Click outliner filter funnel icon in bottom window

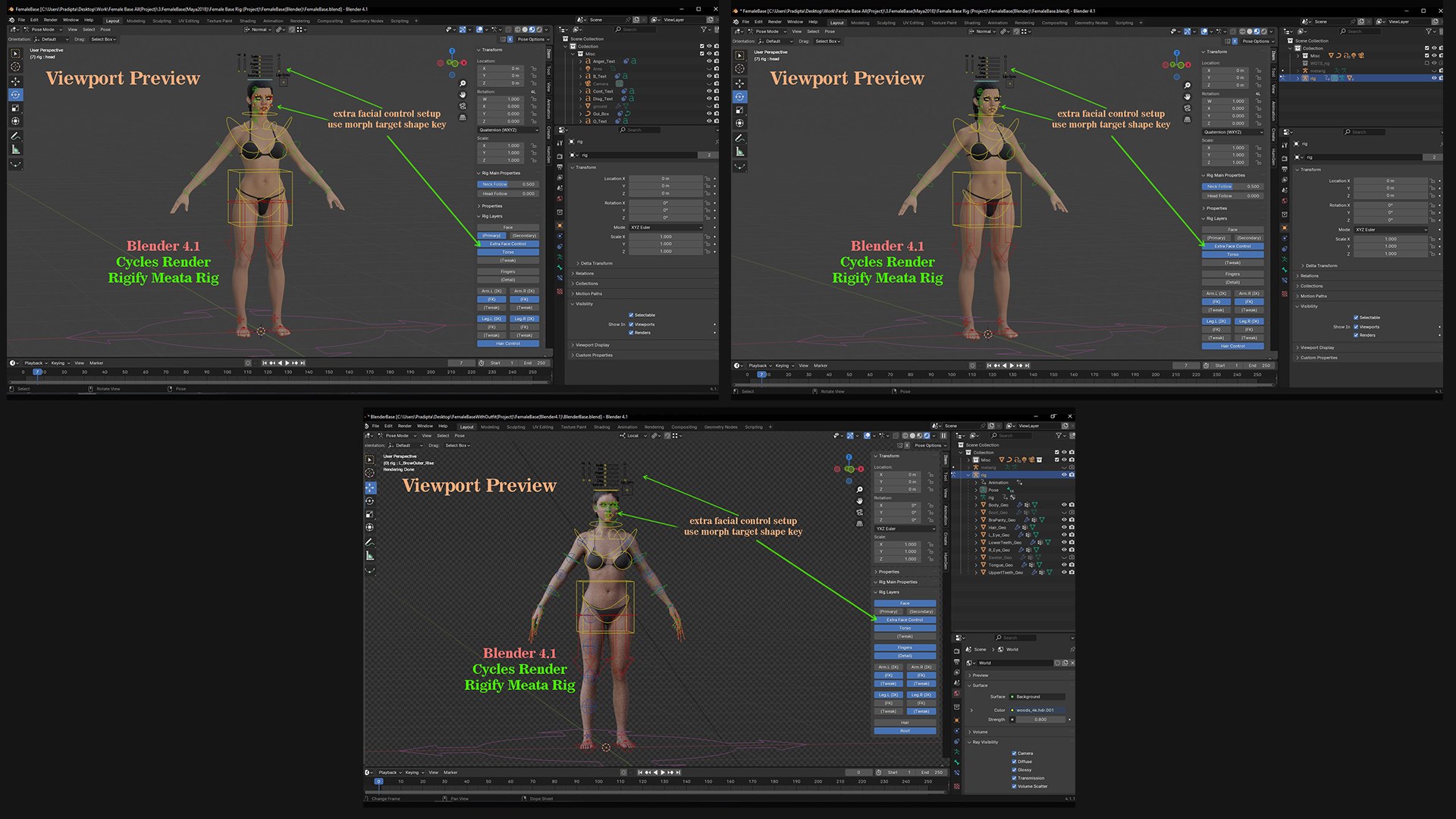click(x=1059, y=435)
